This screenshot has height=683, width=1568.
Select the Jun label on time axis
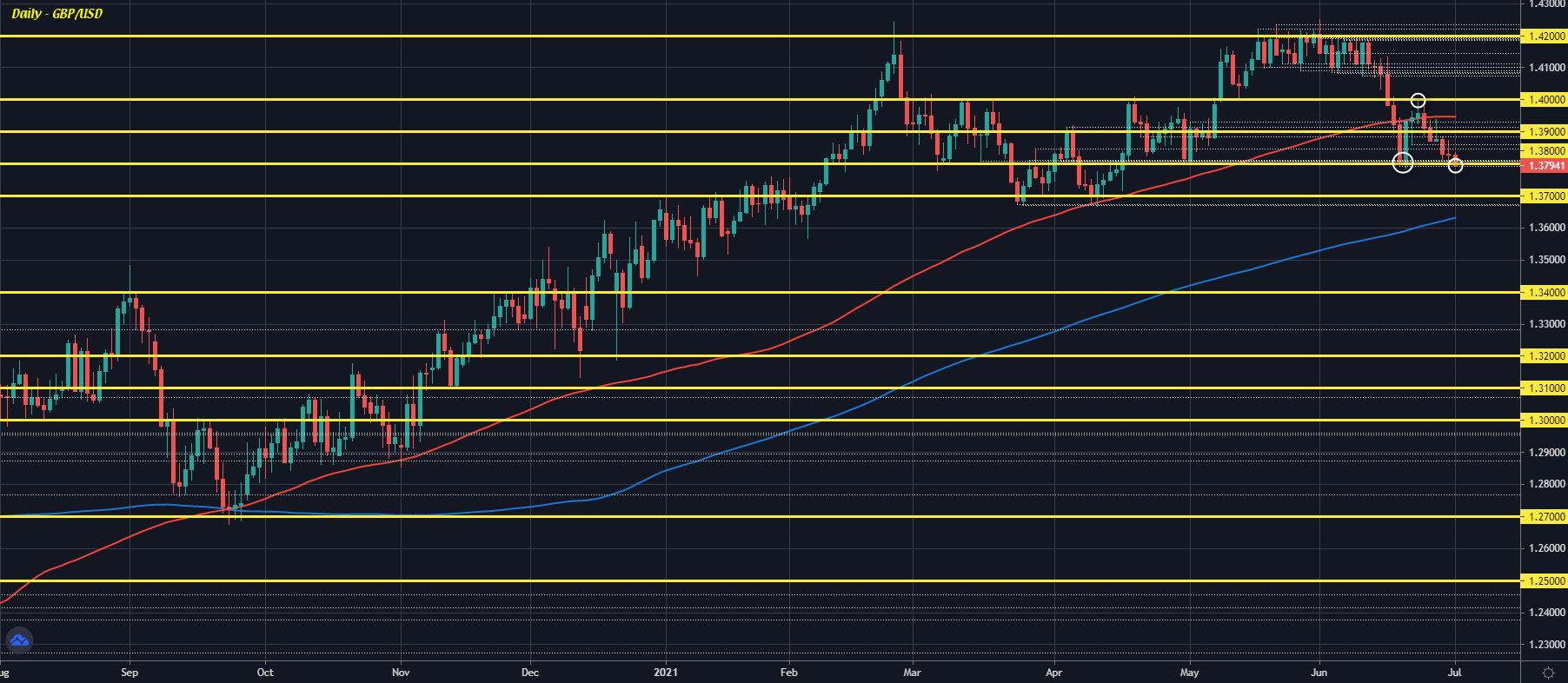(1319, 673)
